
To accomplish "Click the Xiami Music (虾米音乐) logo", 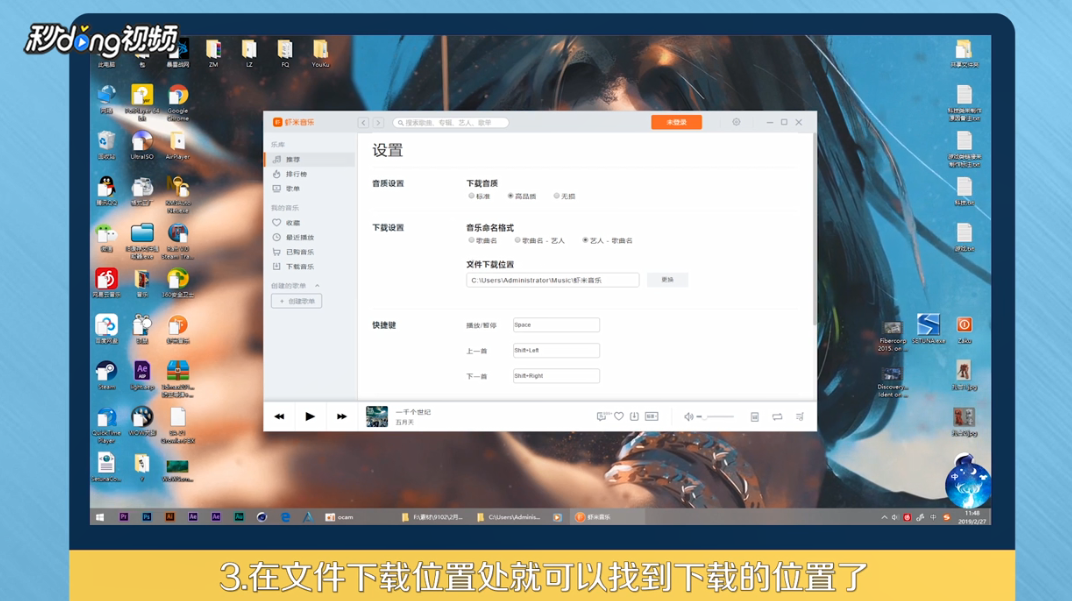I will [293, 122].
